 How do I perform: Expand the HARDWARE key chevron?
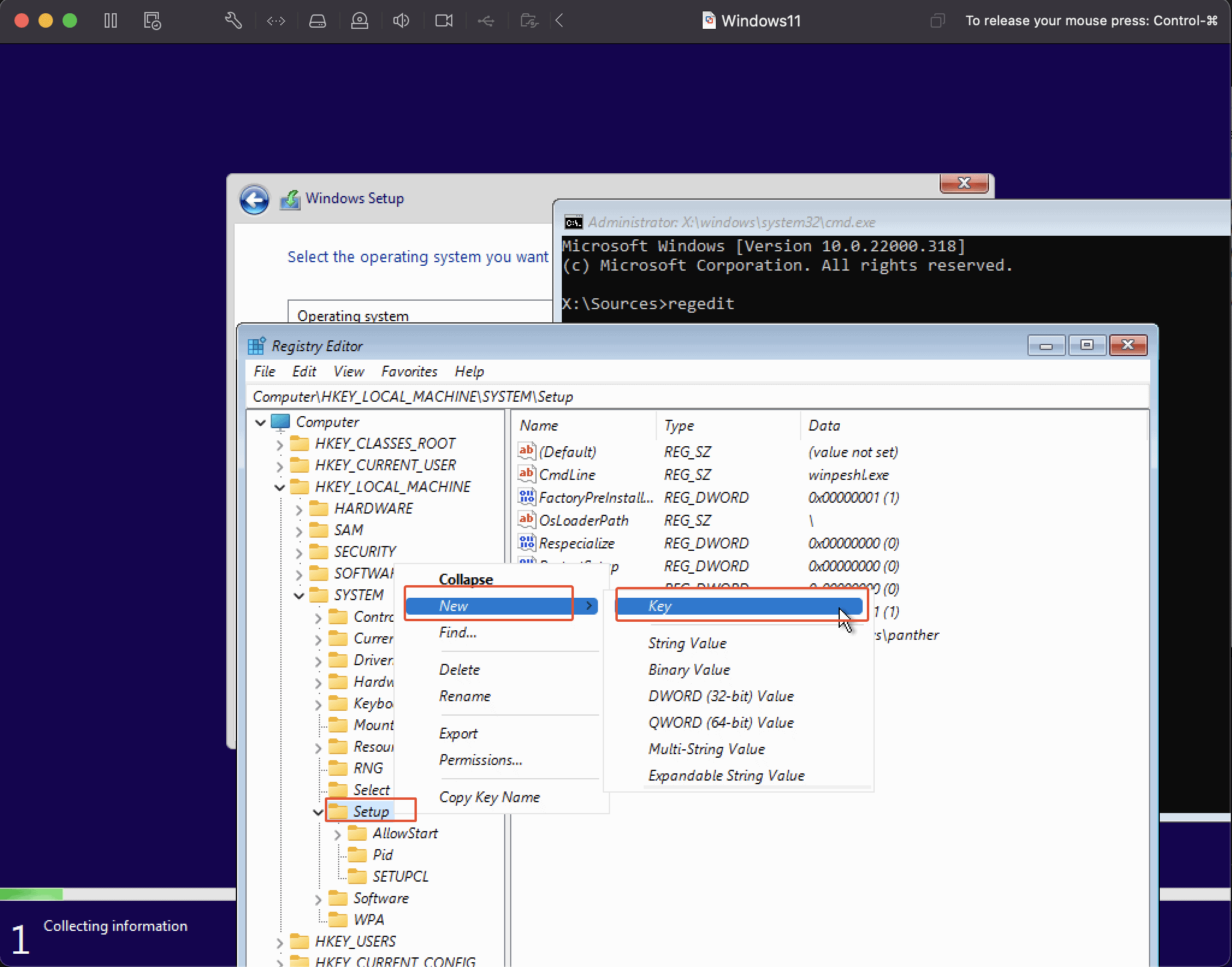pyautogui.click(x=299, y=510)
